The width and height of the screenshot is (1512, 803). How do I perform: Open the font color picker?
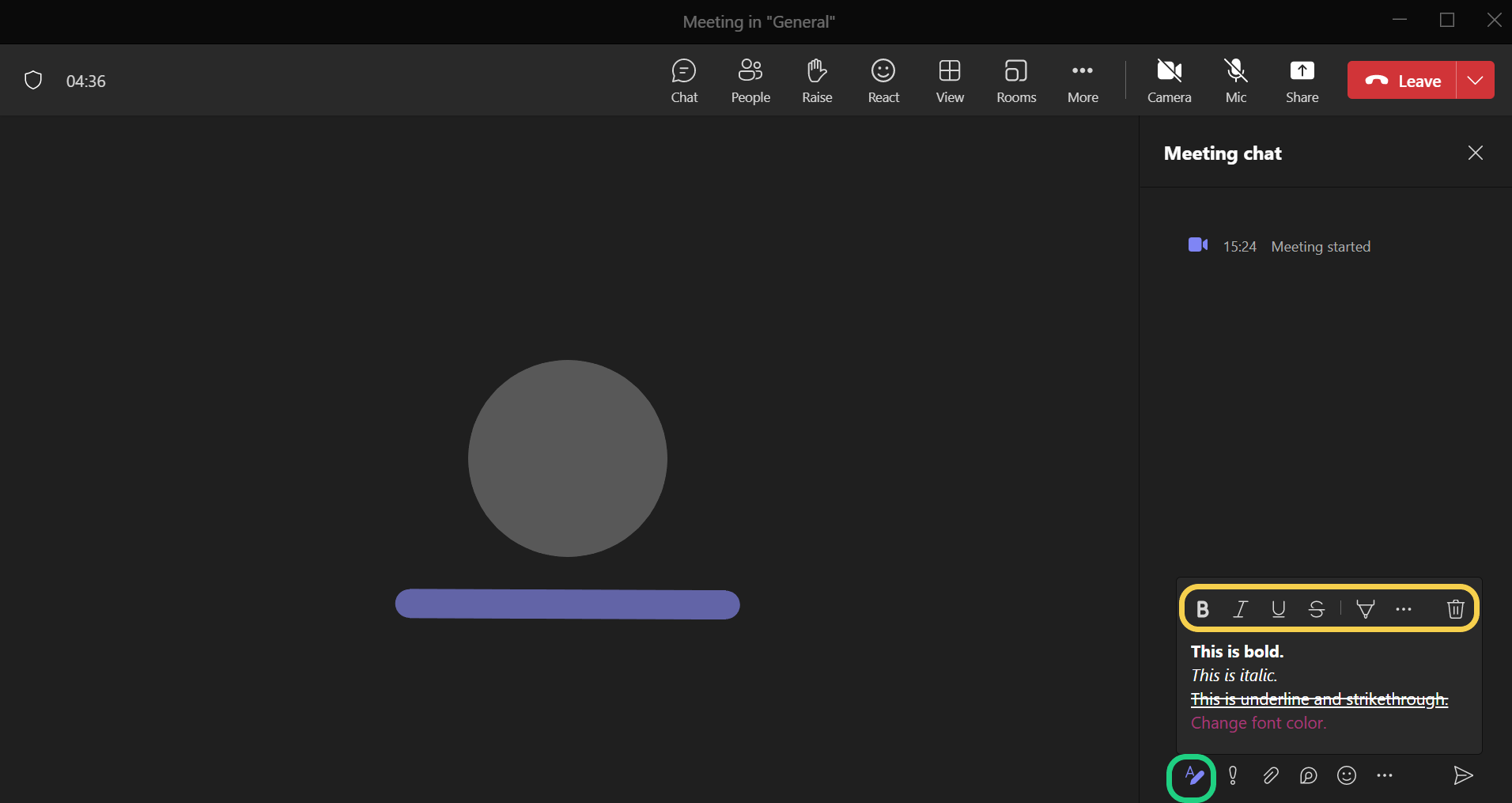1365,609
